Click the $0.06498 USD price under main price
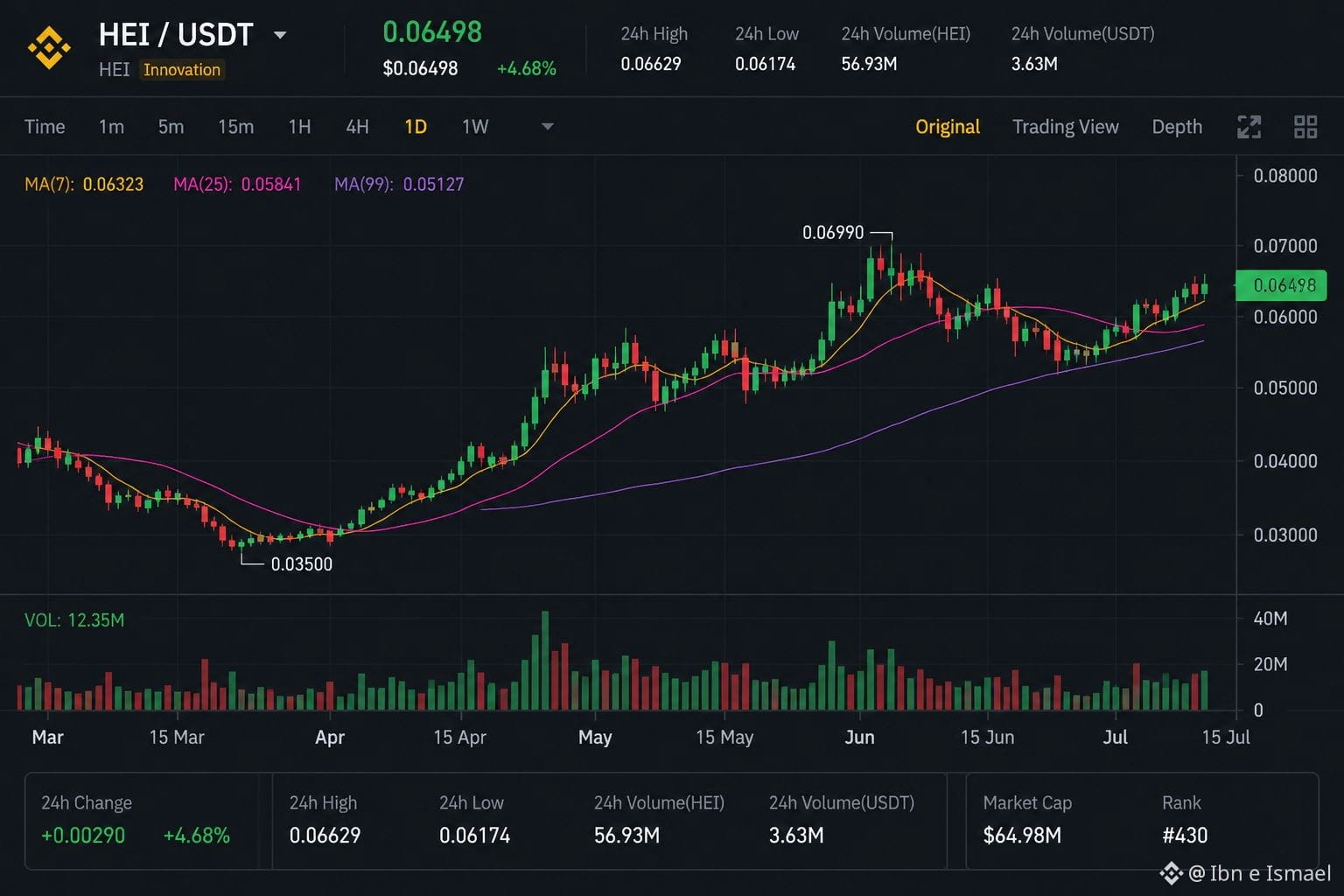1344x896 pixels. coord(420,68)
